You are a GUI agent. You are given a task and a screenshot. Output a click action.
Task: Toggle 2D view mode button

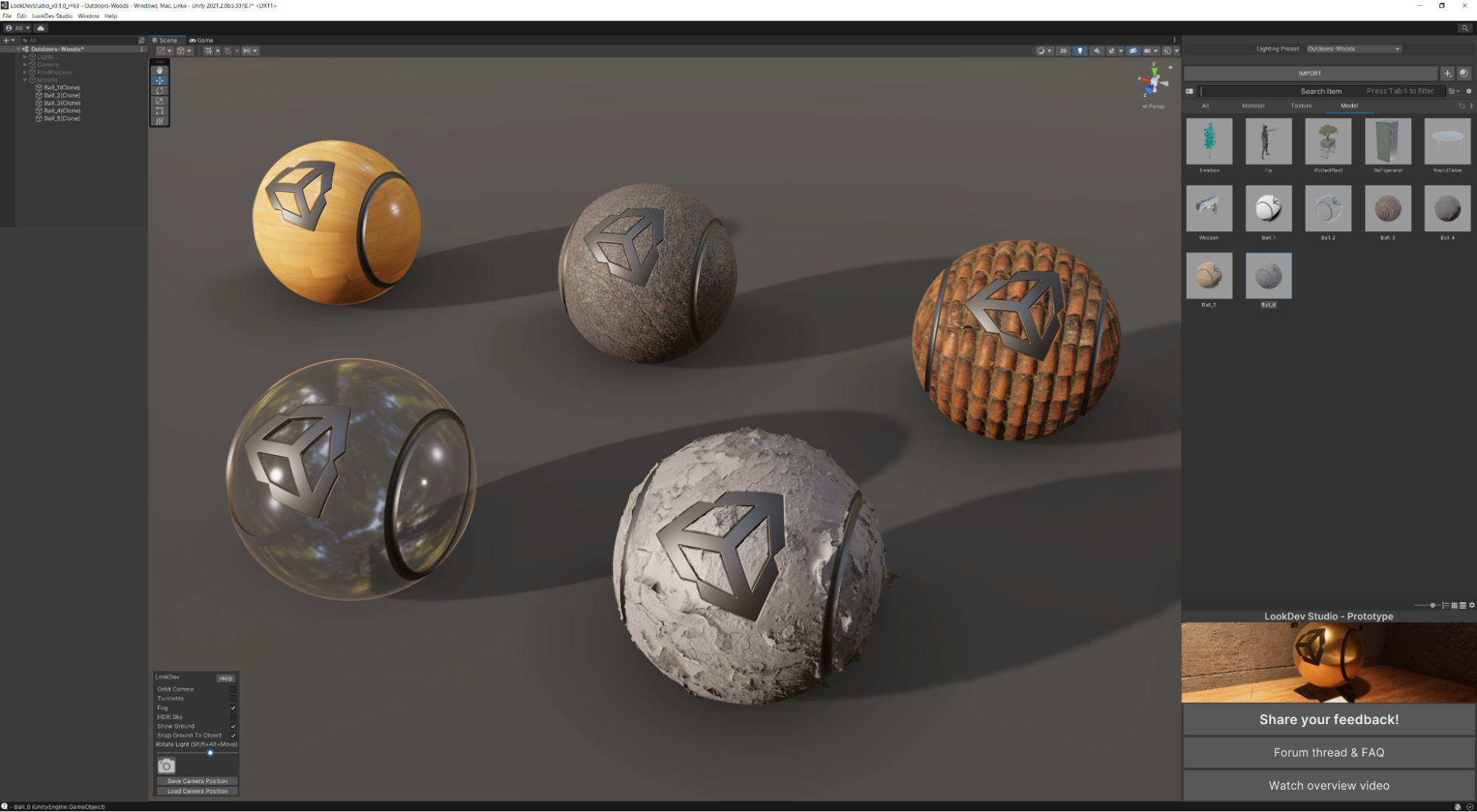(1063, 51)
